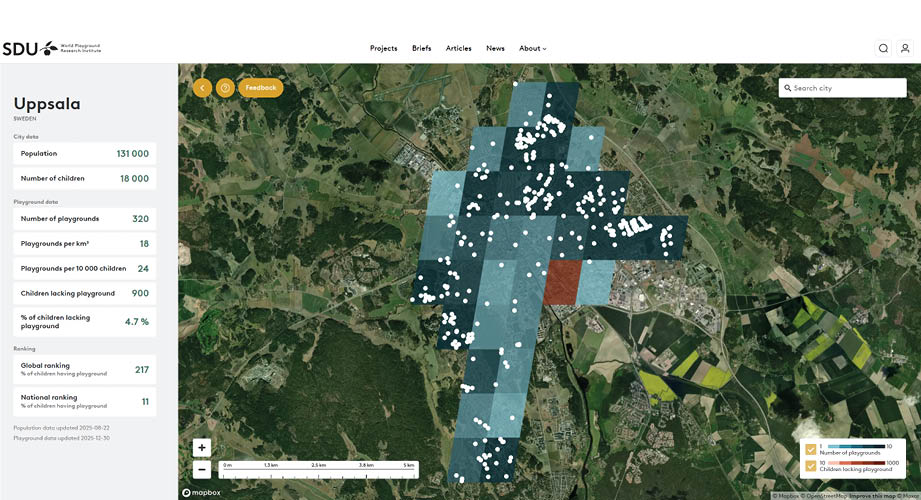Open the Projects menu item
This screenshot has height=500, width=921.
click(x=383, y=48)
